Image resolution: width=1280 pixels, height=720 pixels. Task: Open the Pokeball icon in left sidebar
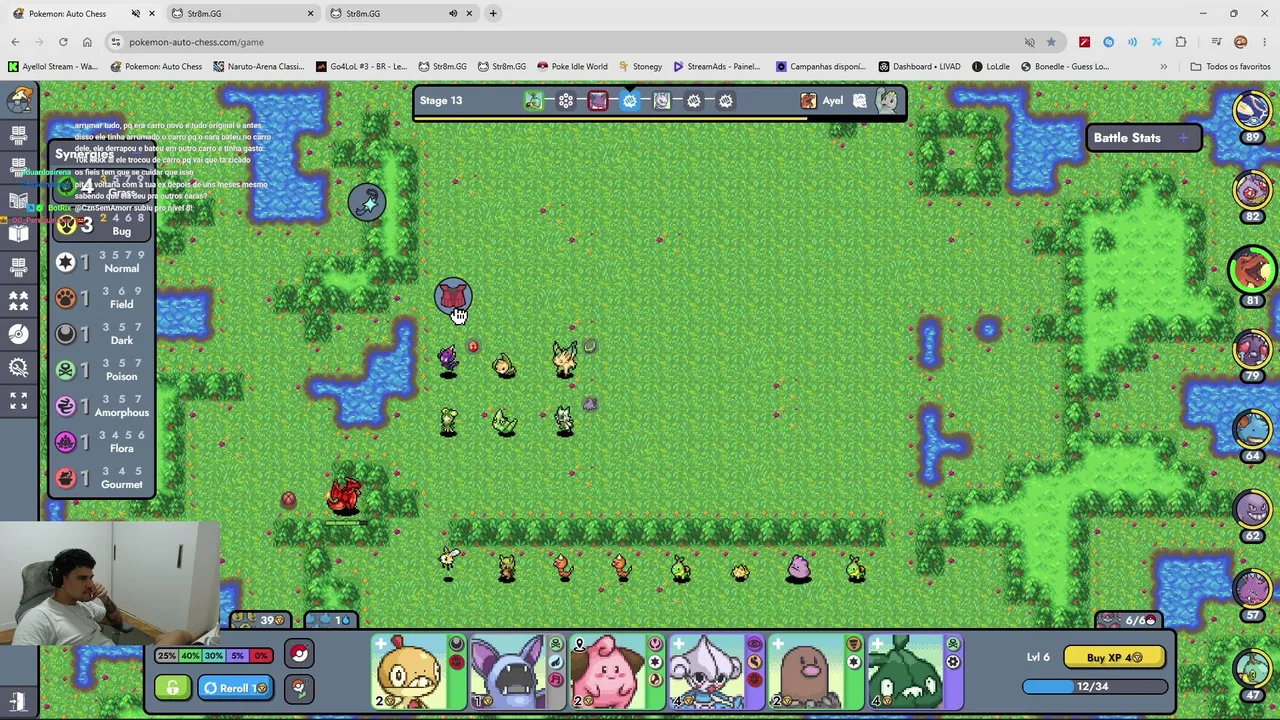[x=18, y=334]
